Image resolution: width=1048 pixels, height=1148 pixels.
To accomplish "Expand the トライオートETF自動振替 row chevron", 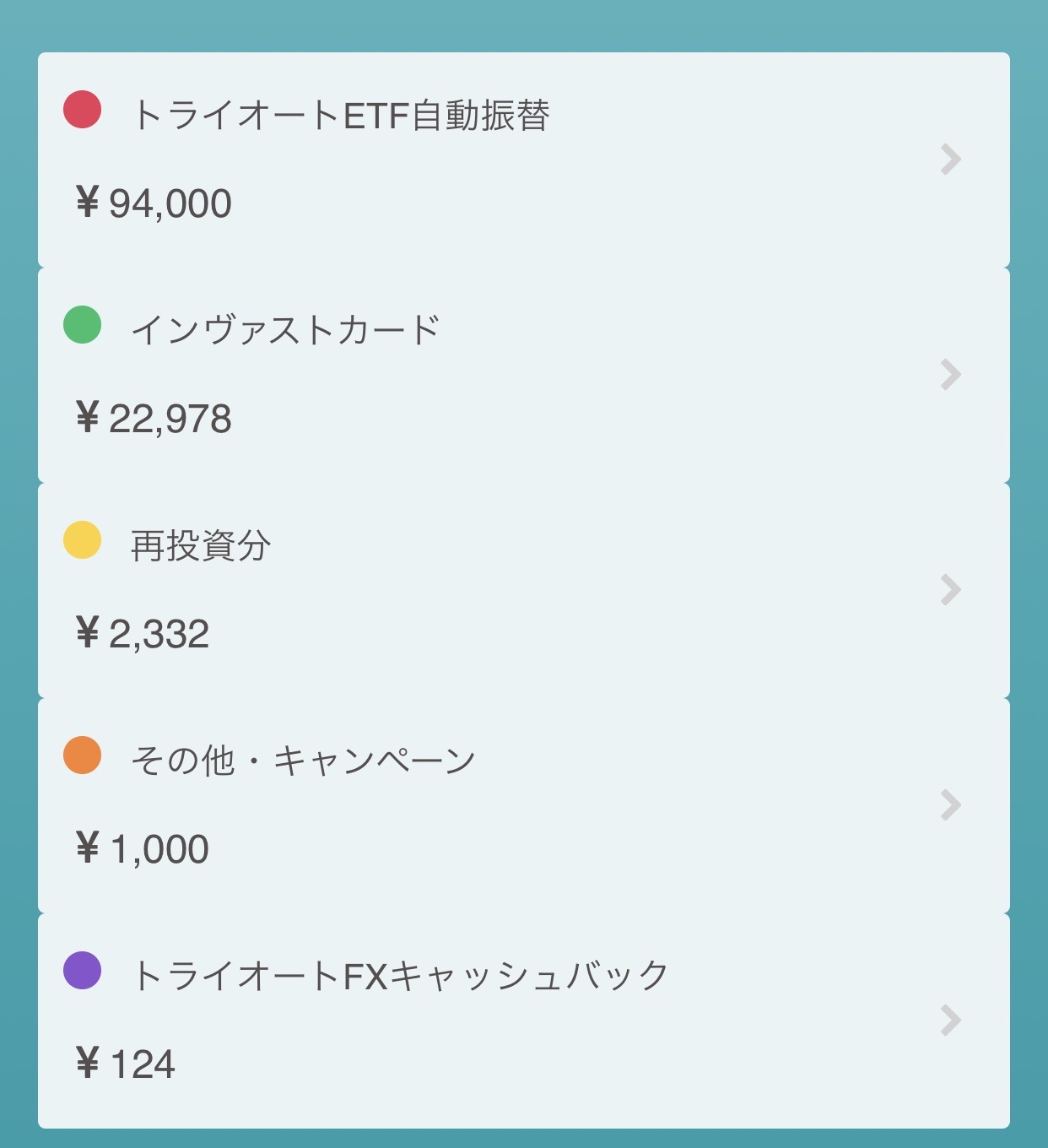I will [951, 160].
